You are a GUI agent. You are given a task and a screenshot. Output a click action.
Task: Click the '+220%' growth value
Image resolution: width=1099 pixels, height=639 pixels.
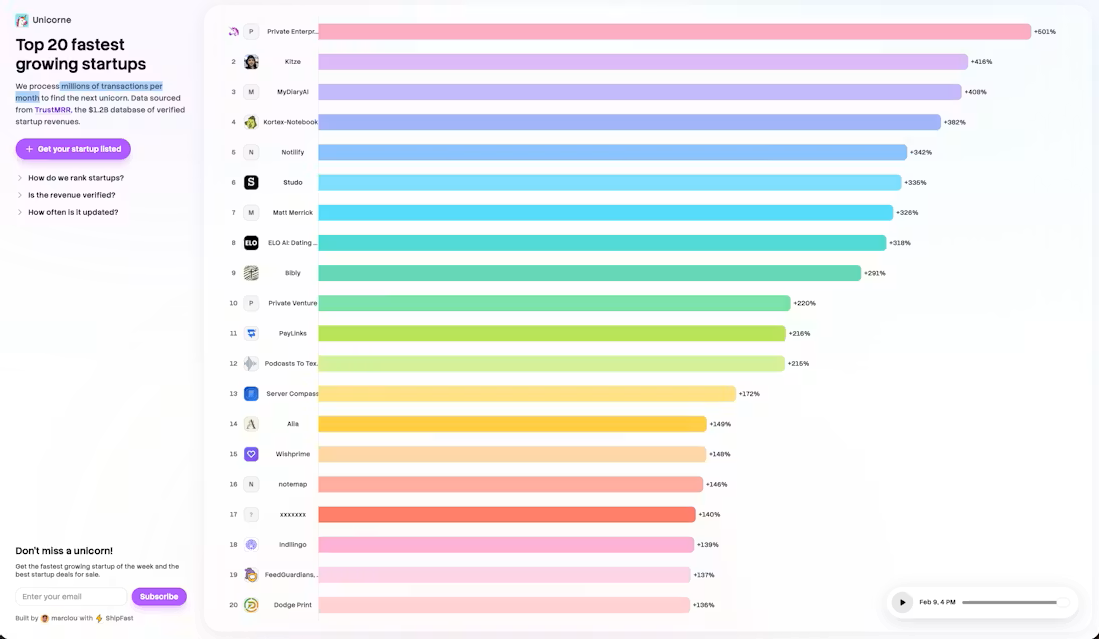point(805,303)
